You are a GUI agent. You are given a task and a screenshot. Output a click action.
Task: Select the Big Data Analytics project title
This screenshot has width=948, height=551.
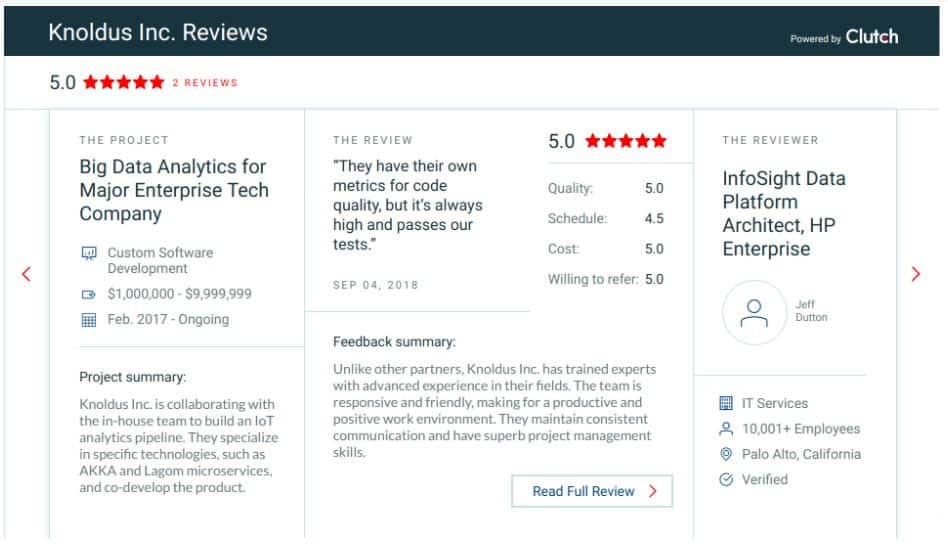tap(174, 190)
